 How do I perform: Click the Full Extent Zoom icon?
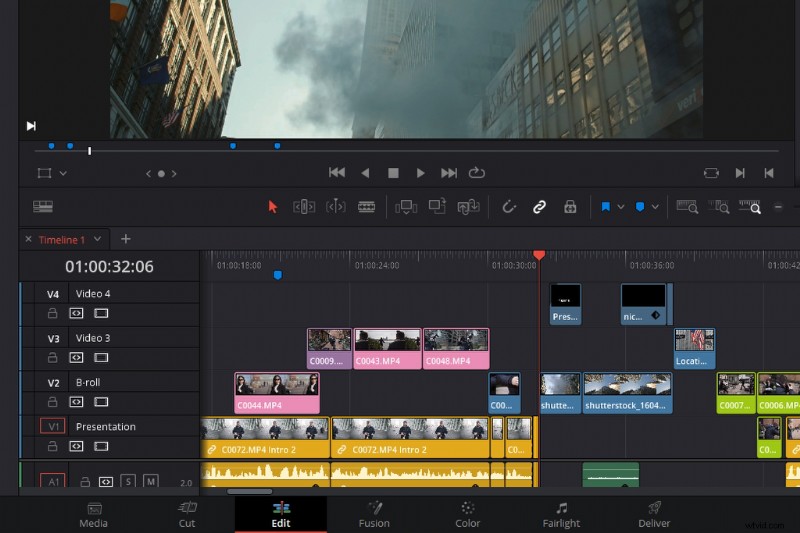click(x=687, y=207)
